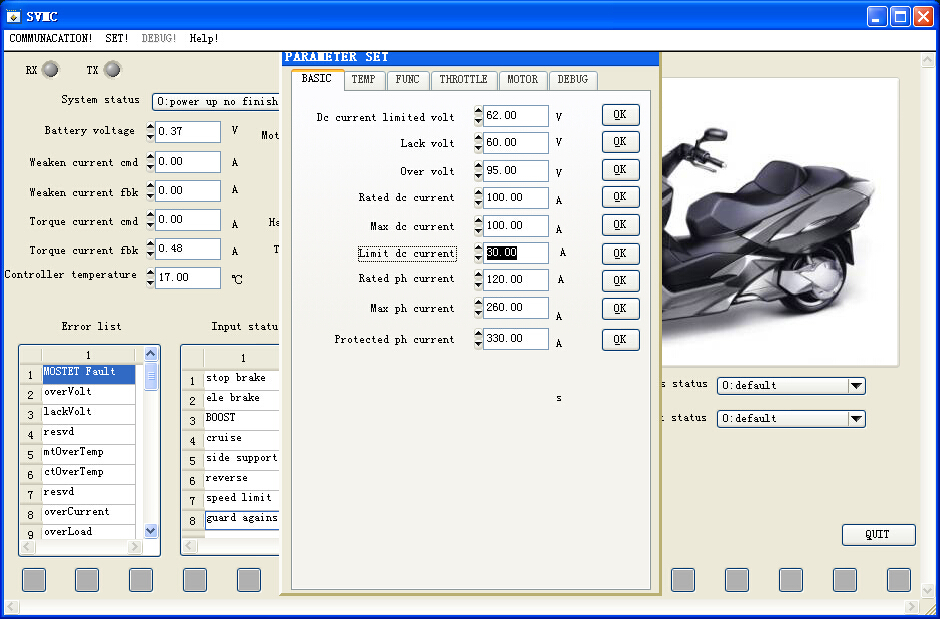Click stepper arrows for Max ph current
The height and width of the screenshot is (619, 940).
478,308
